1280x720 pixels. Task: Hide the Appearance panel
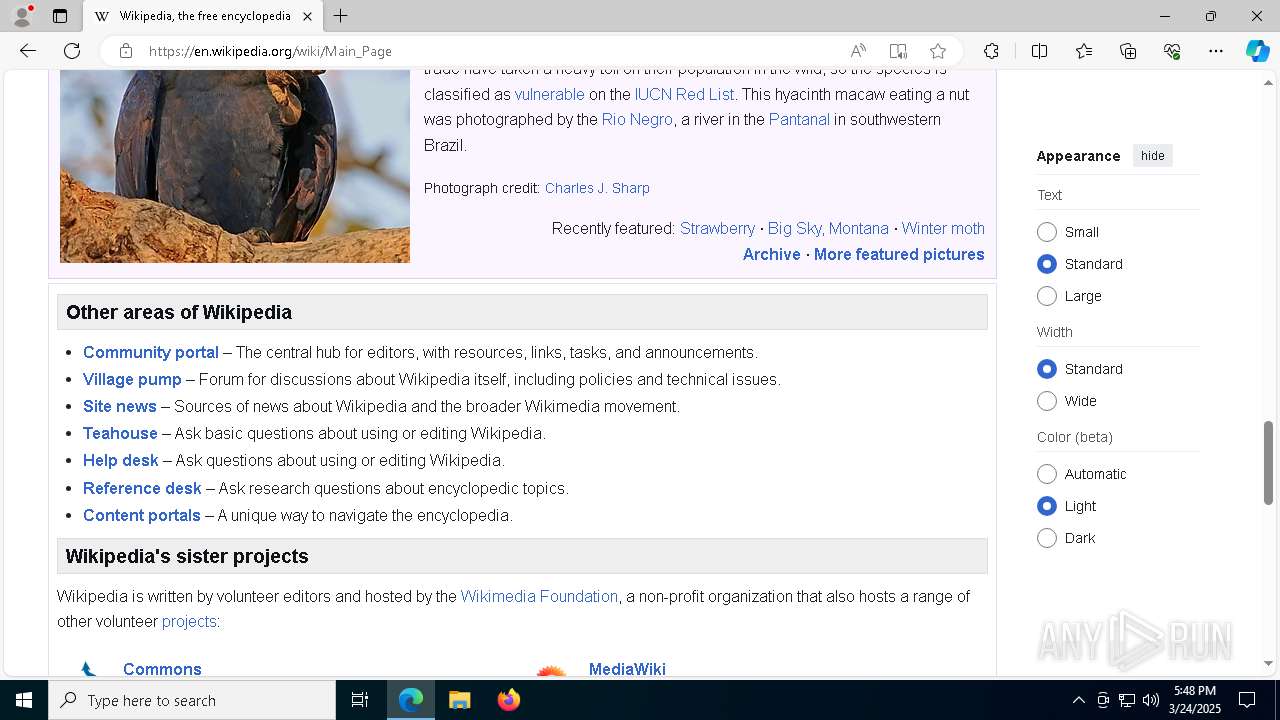tap(1152, 156)
